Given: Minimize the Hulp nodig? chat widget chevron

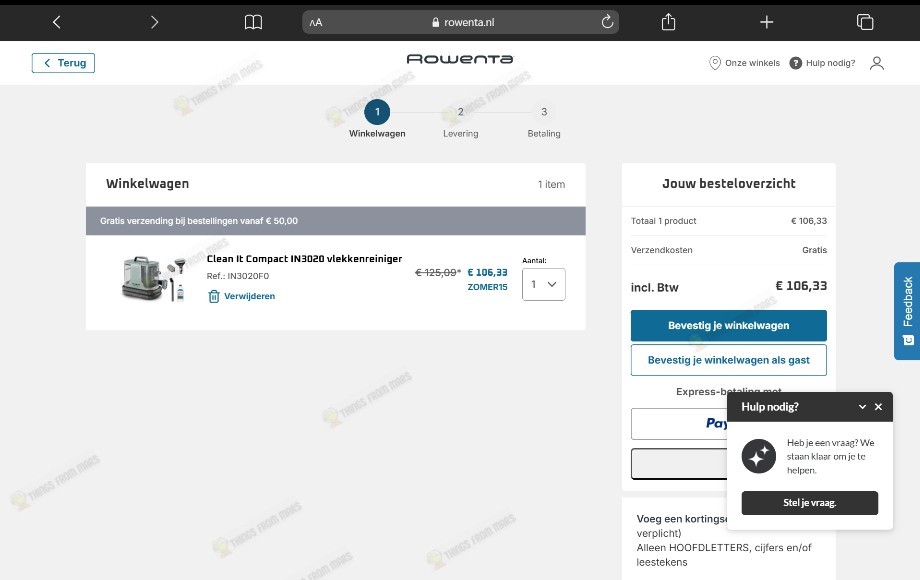Looking at the screenshot, I should 862,407.
